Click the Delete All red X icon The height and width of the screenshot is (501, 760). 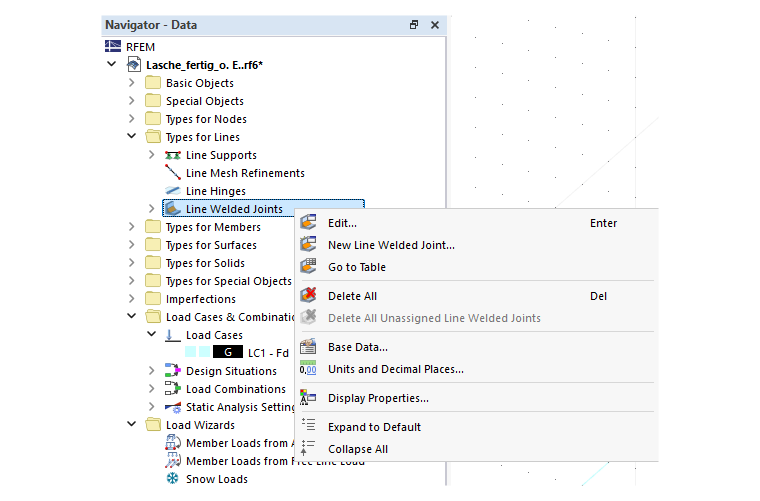(x=308, y=295)
